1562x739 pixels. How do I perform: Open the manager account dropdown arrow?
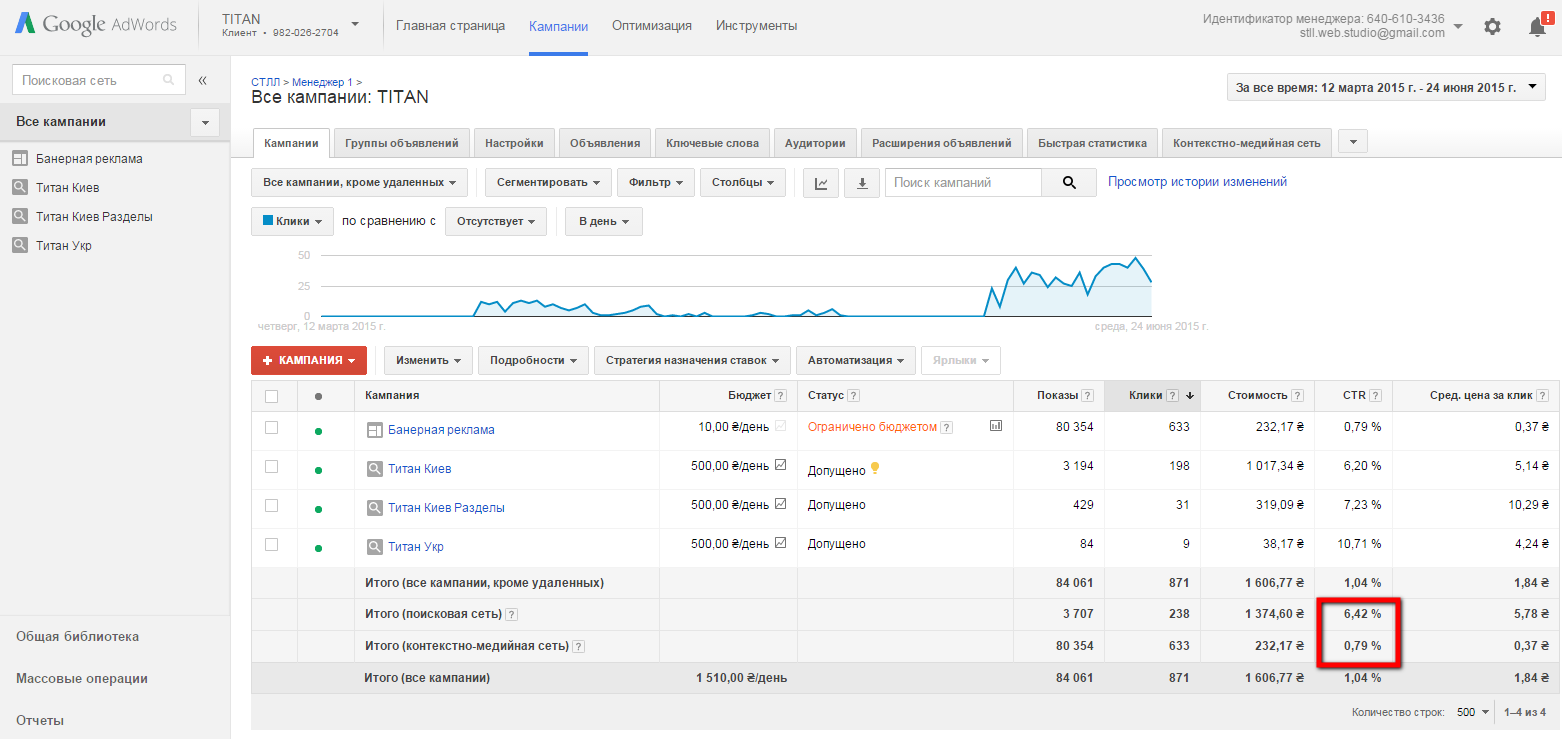point(1458,26)
